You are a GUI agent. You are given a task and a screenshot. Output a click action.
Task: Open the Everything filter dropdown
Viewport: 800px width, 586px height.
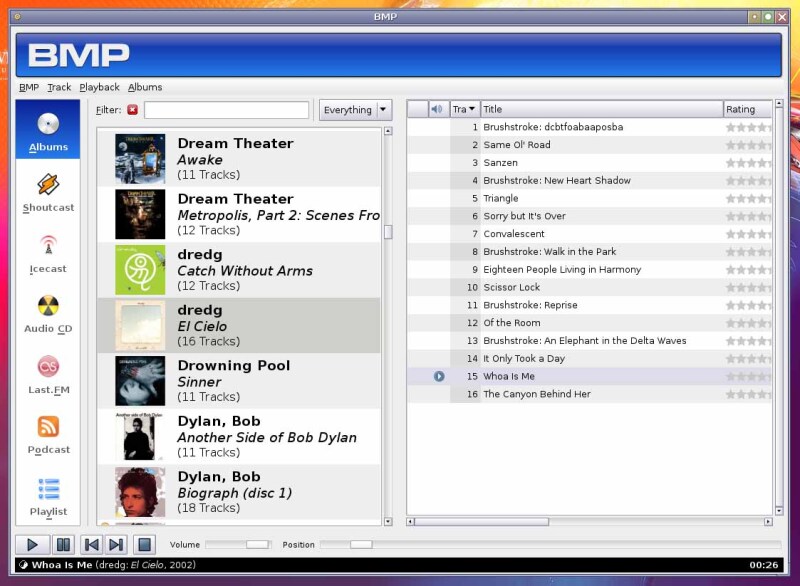(356, 110)
